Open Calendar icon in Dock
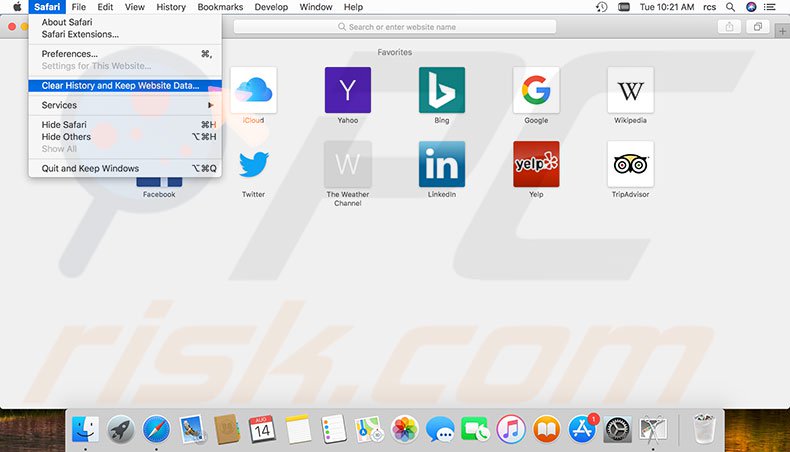The width and height of the screenshot is (790, 452). 262,429
